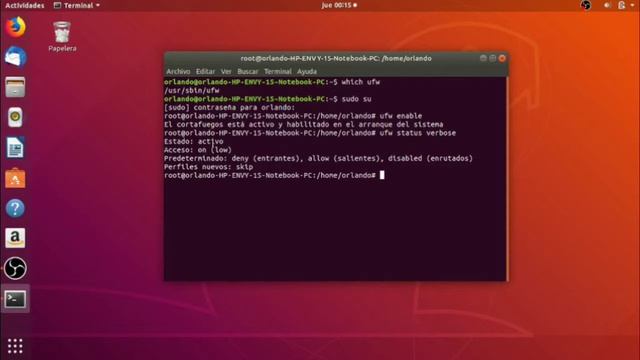This screenshot has width=640, height=360.
Task: Click the terminal cursor at last prompt
Action: (x=382, y=175)
